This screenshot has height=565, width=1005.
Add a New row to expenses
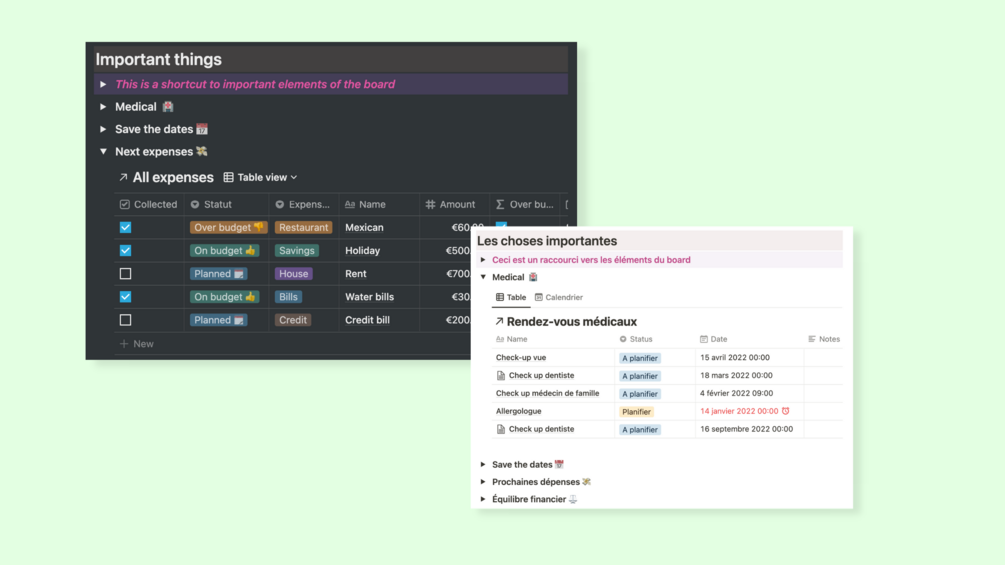tap(137, 344)
